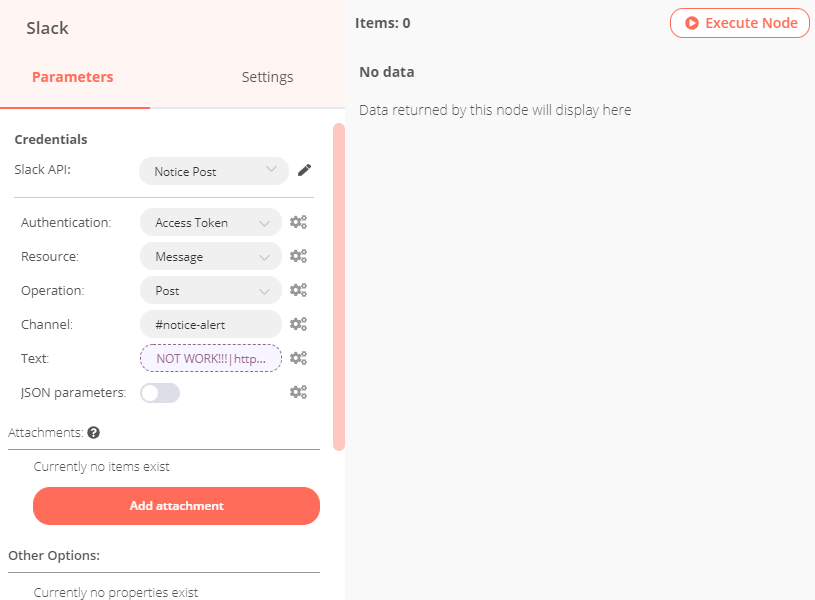Open gear options for the Operation parameter
The height and width of the screenshot is (600, 815).
pyautogui.click(x=298, y=291)
